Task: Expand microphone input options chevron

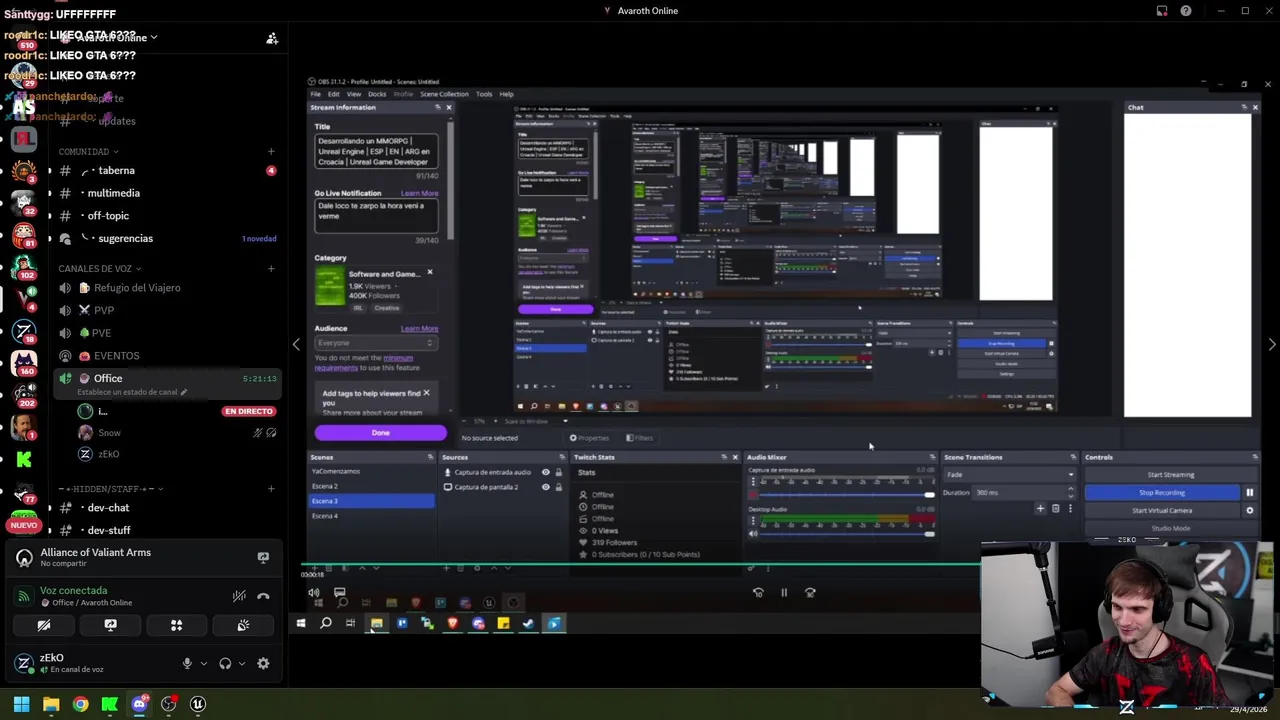Action: (x=203, y=663)
